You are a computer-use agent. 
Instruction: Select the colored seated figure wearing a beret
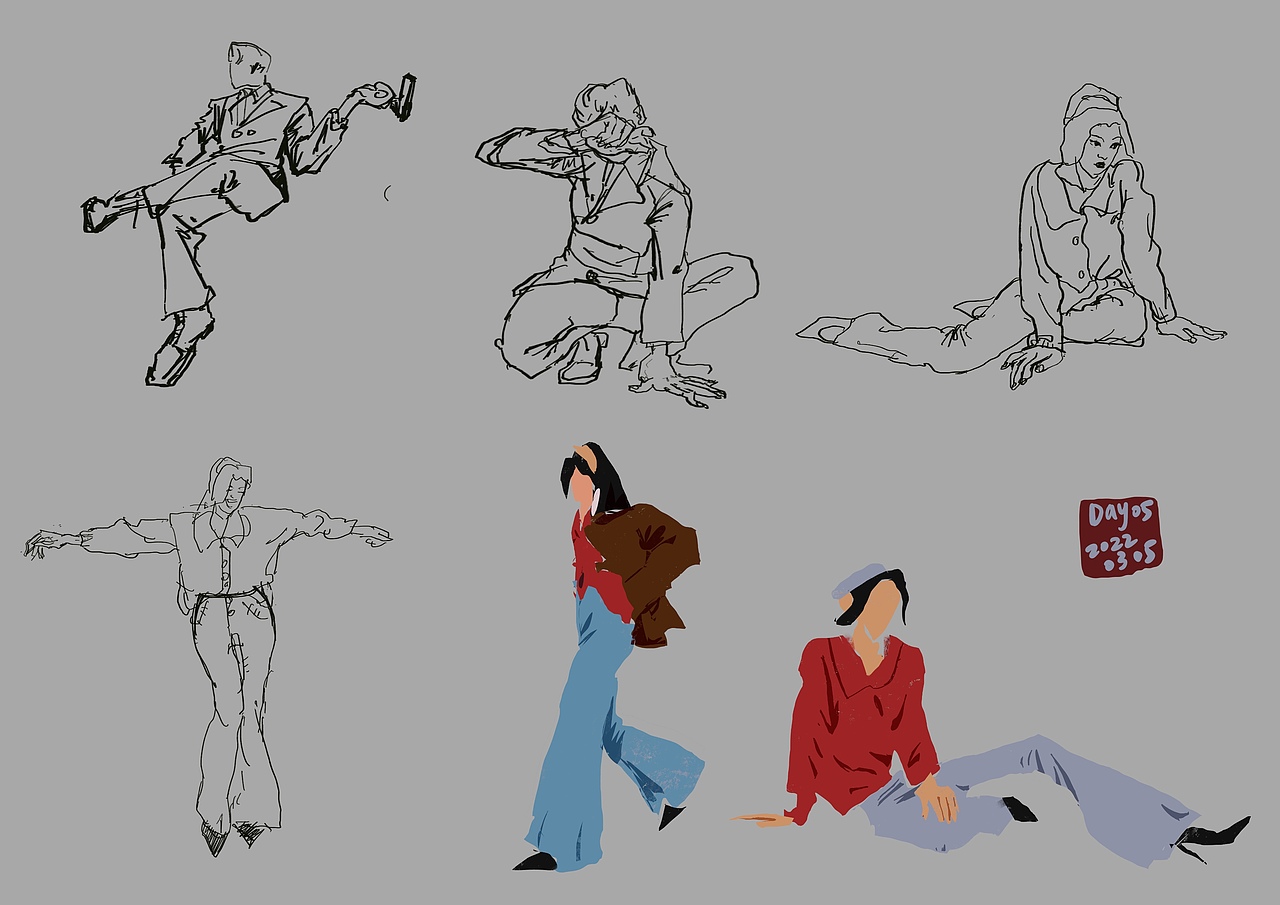(x=992, y=714)
